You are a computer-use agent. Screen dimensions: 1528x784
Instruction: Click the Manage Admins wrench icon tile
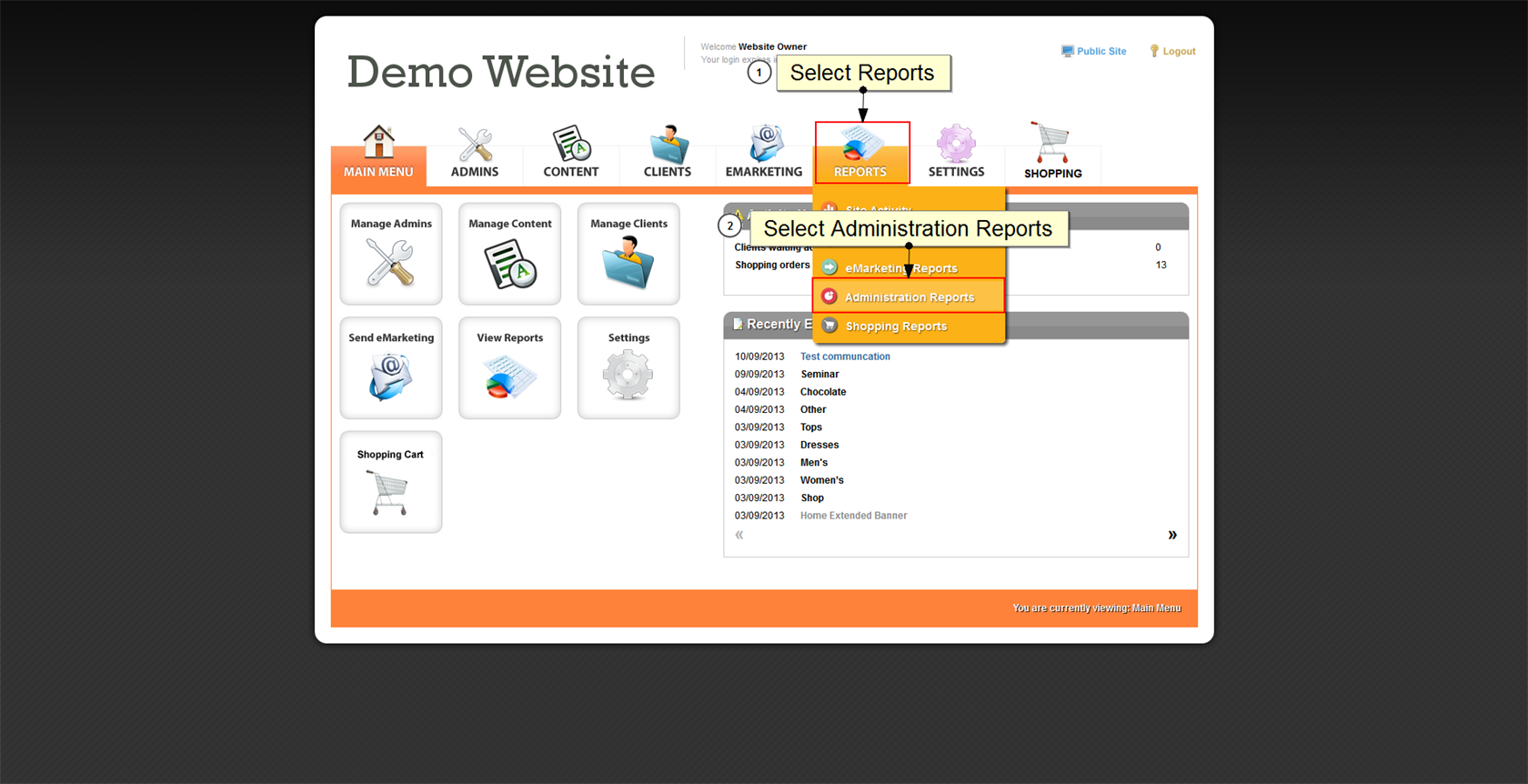391,255
